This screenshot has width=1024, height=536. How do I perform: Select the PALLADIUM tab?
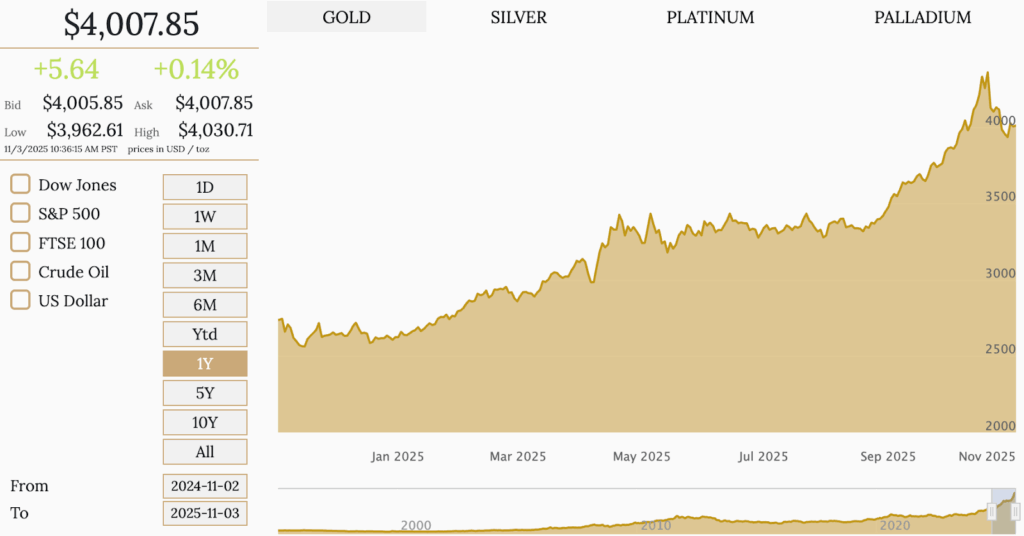pyautogui.click(x=922, y=17)
